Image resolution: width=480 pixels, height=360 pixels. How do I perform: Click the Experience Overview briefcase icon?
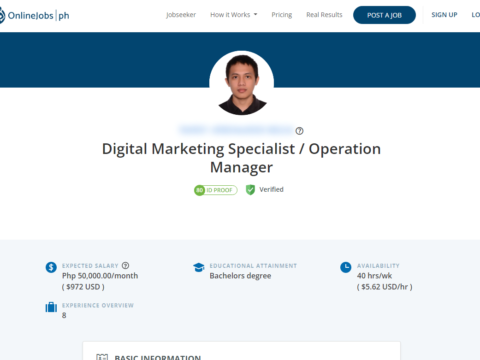[x=51, y=307]
